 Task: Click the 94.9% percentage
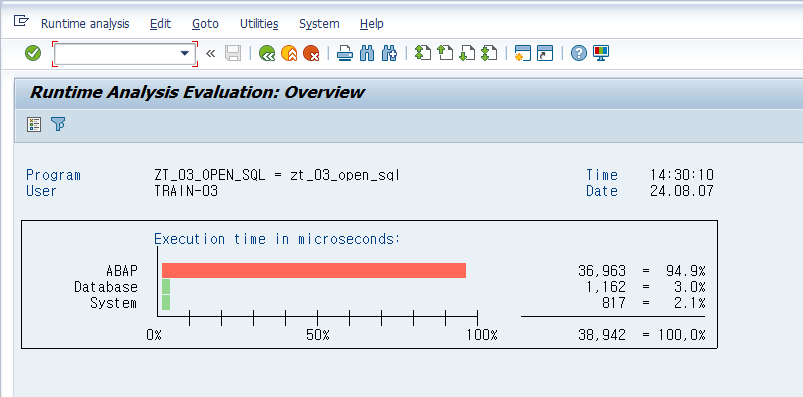click(x=686, y=270)
